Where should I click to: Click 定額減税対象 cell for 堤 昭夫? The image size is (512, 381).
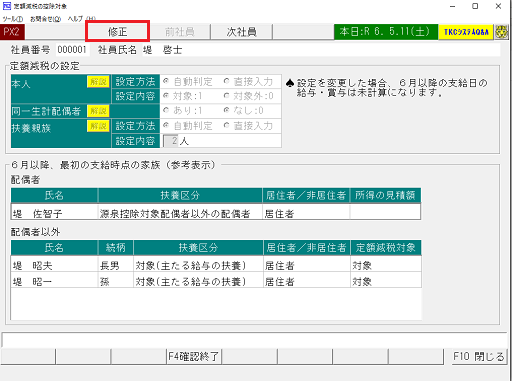point(386,265)
